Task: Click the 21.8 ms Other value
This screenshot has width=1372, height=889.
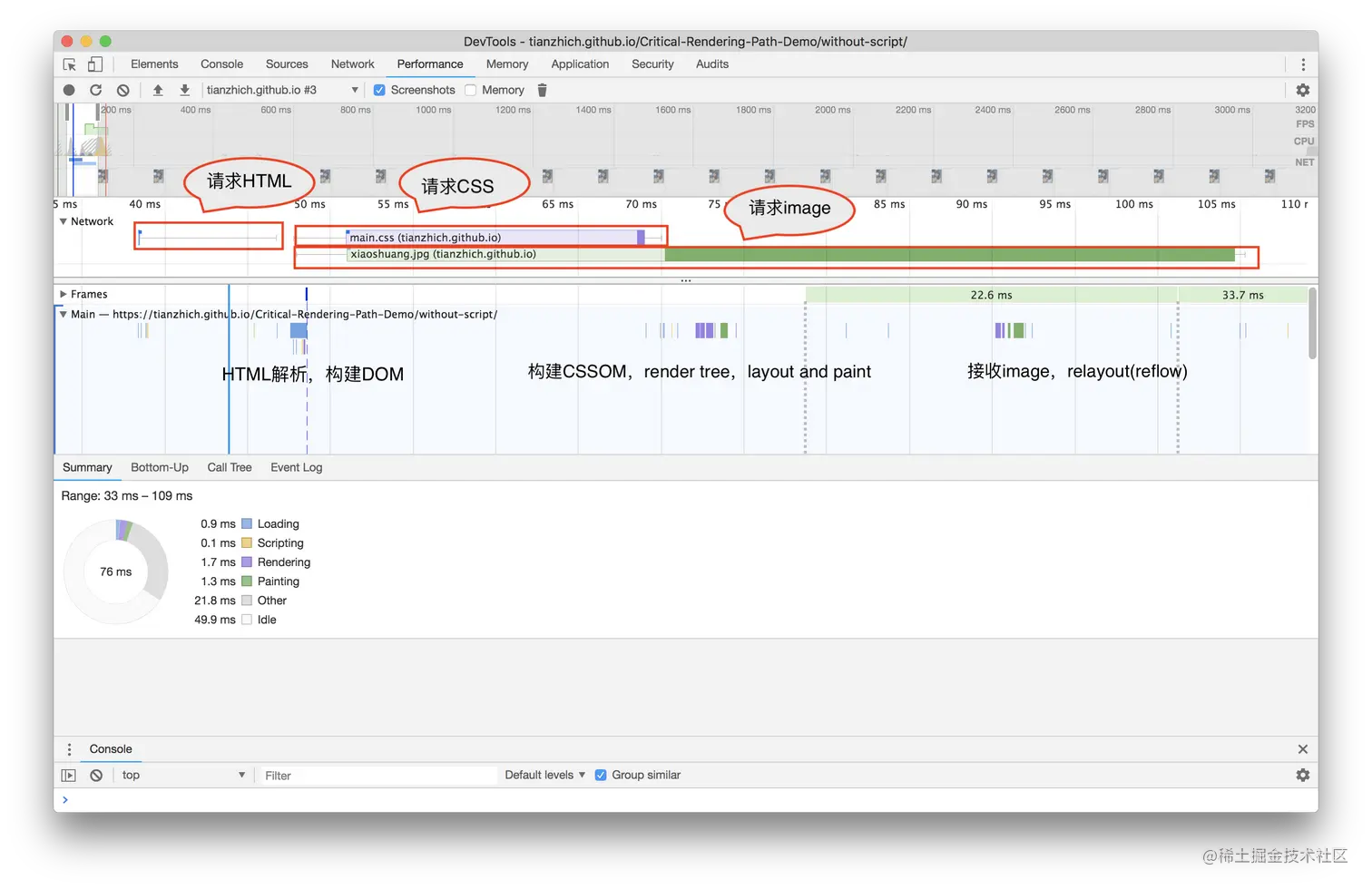Action: tap(215, 601)
